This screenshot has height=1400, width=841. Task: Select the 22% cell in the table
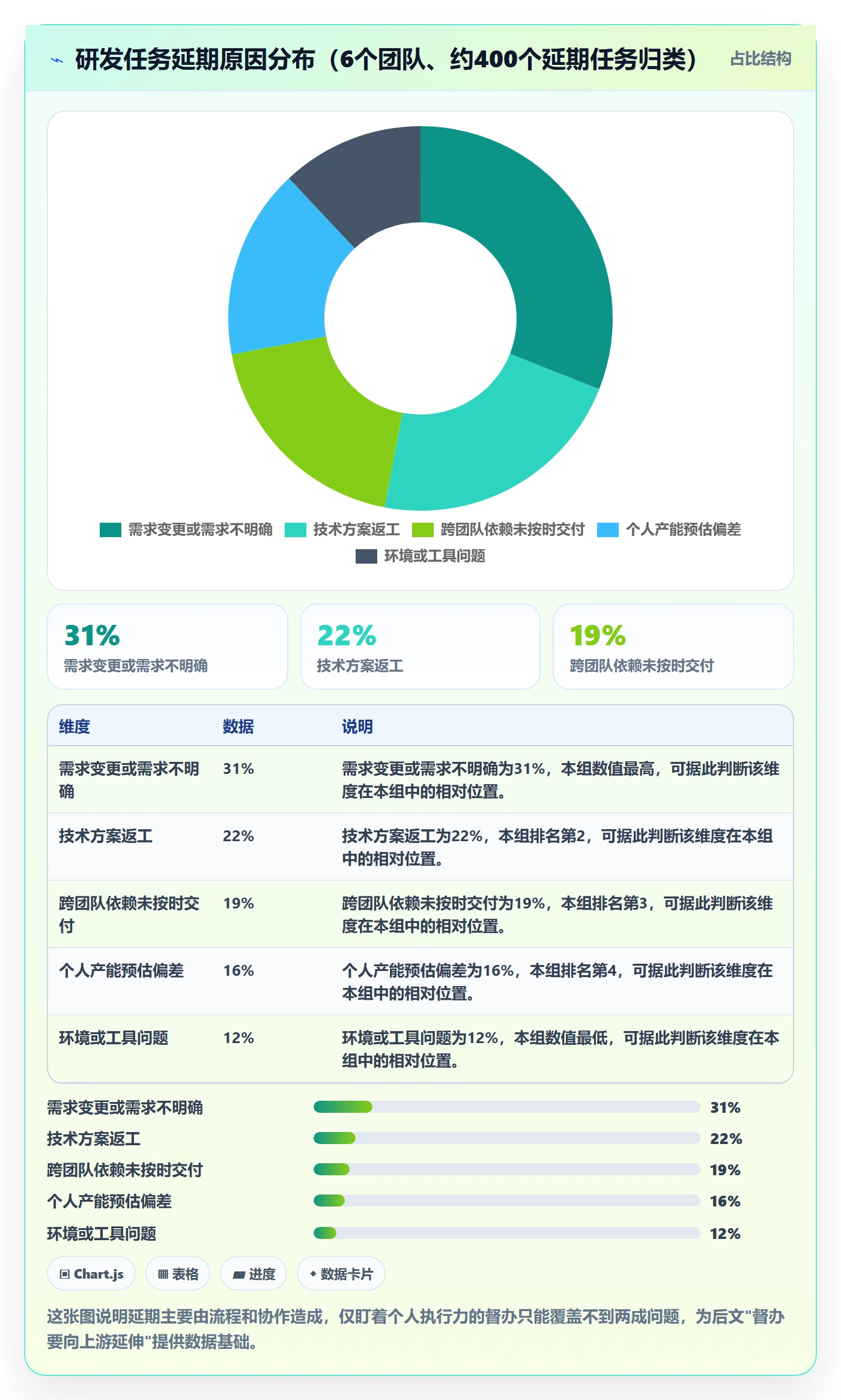click(238, 836)
